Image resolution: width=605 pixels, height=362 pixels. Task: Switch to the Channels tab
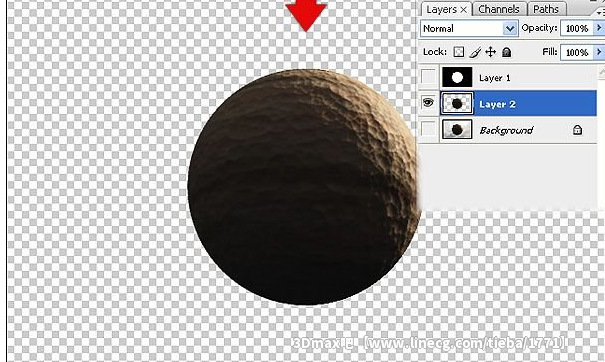(x=499, y=9)
